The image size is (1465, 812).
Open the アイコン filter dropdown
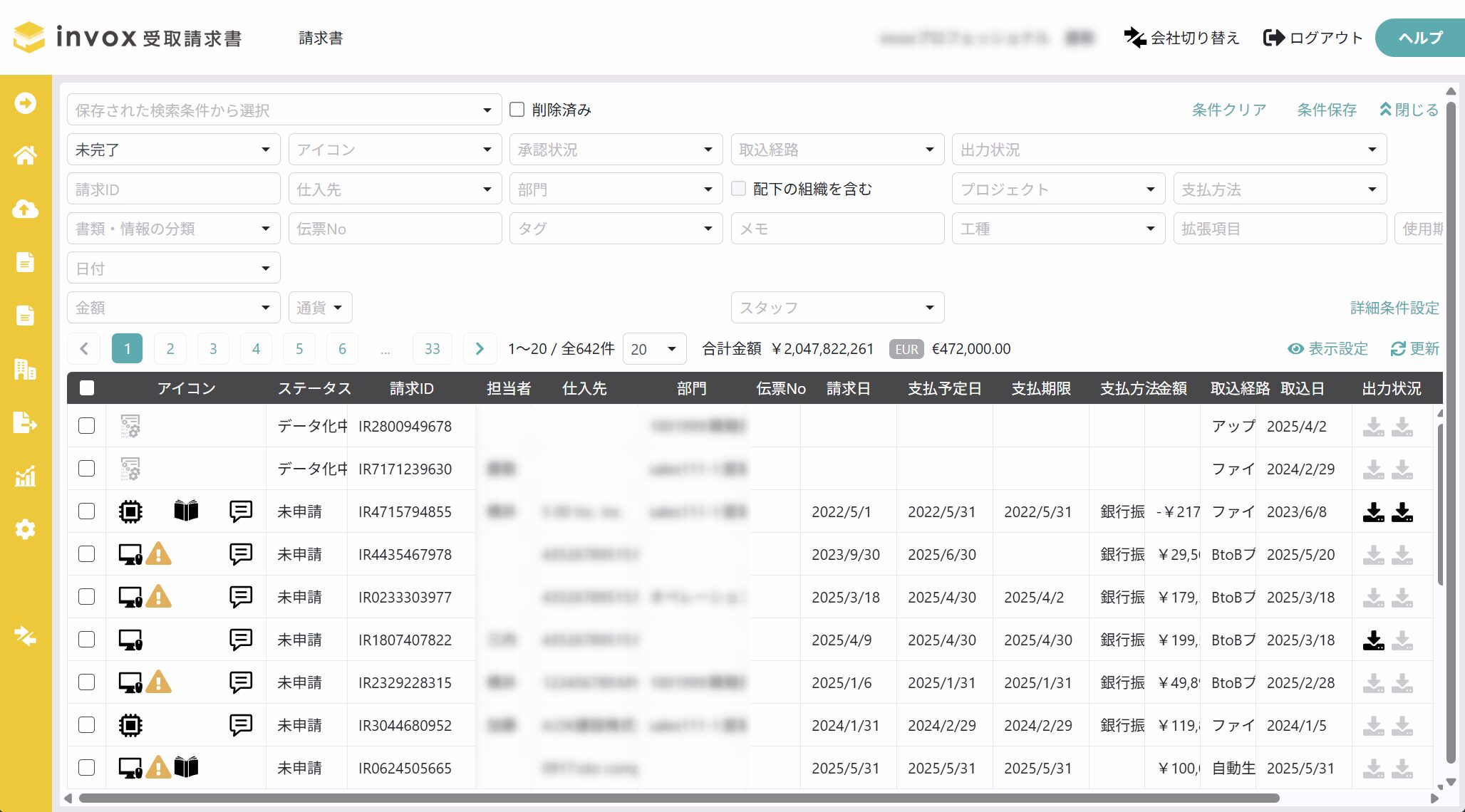pos(395,150)
